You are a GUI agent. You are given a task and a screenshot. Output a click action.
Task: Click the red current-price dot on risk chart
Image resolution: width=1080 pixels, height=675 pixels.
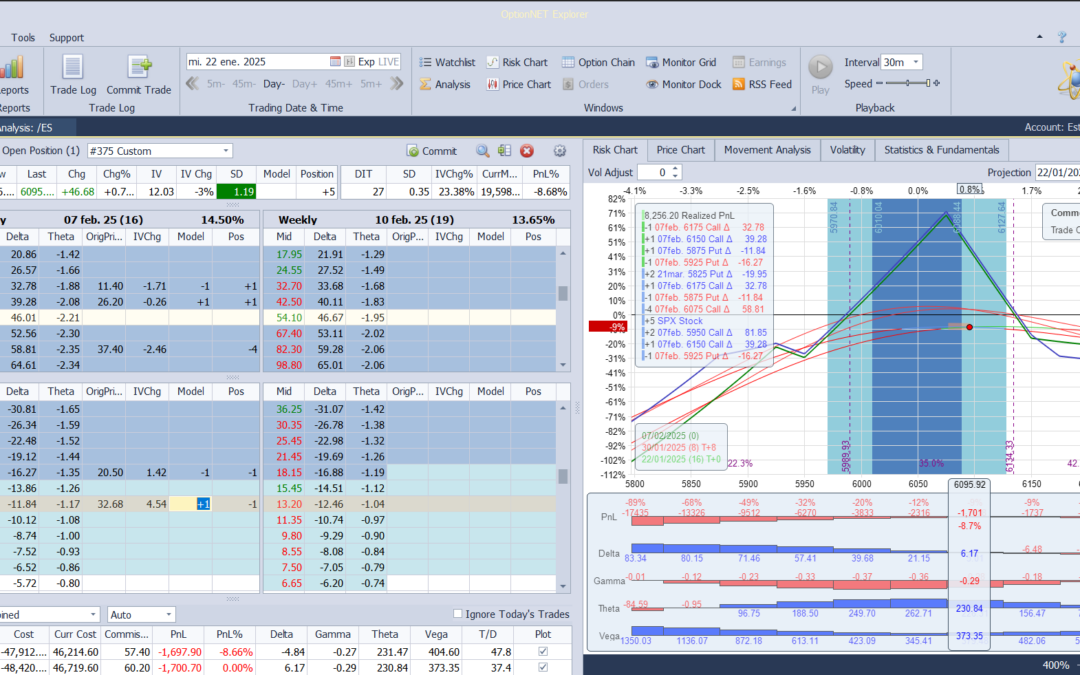(x=969, y=327)
